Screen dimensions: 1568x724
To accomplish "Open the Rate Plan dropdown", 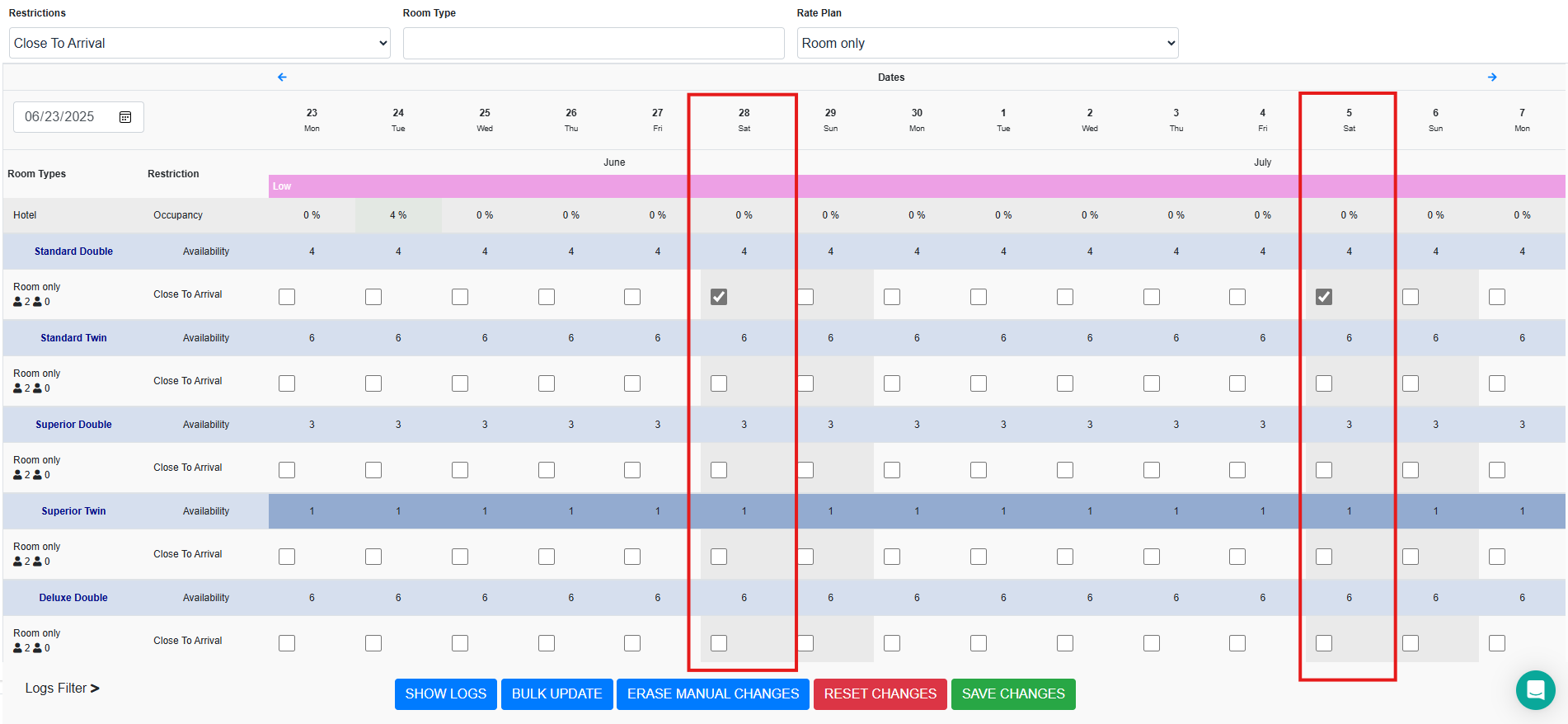I will pos(987,43).
